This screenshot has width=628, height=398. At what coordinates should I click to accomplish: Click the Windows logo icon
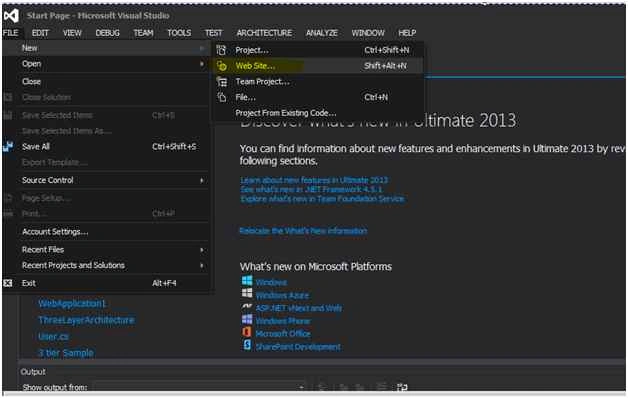tap(247, 280)
